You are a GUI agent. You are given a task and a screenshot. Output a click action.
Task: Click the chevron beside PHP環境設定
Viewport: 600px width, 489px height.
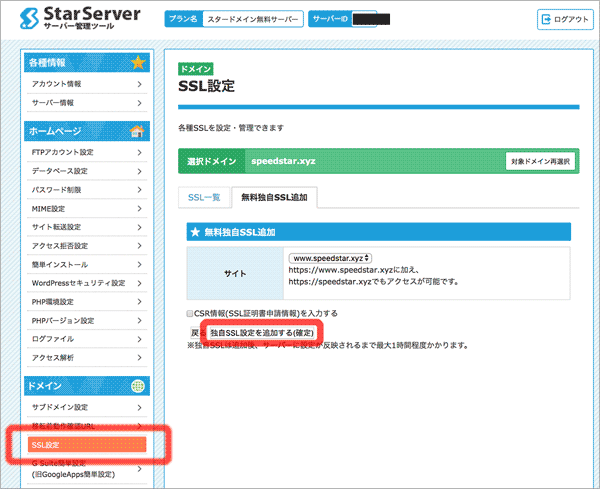[x=140, y=302]
